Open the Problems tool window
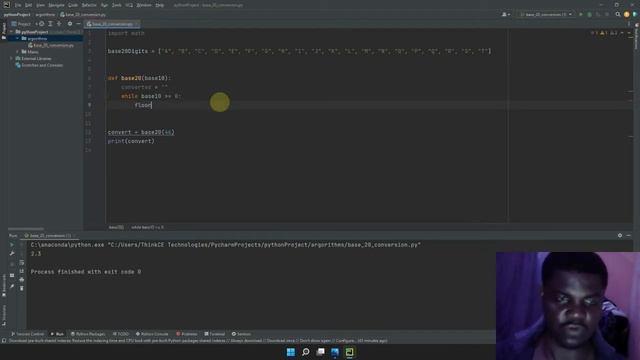640x360 pixels. tap(187, 334)
